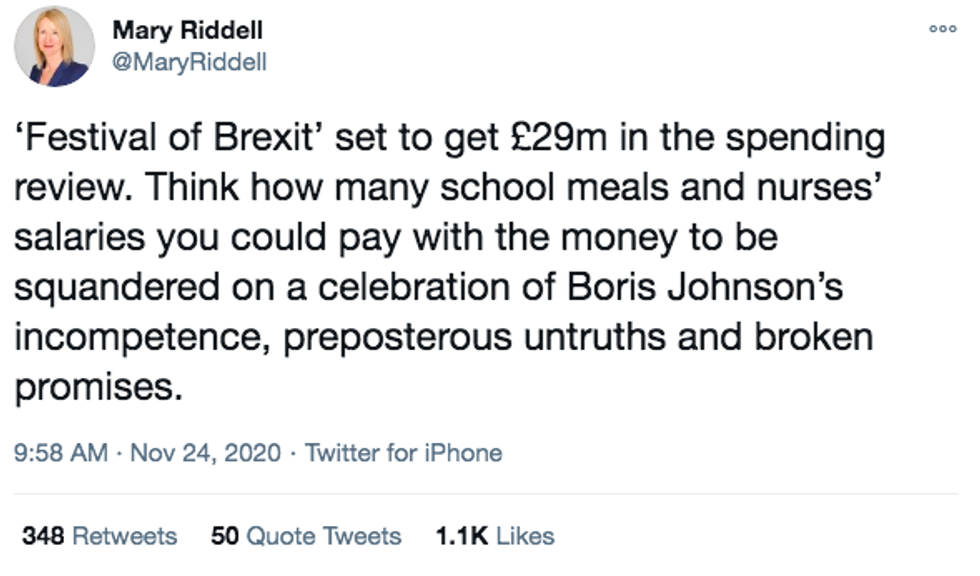Image resolution: width=980 pixels, height=576 pixels.
Task: Click the 1.1K likes count number
Action: click(x=461, y=536)
